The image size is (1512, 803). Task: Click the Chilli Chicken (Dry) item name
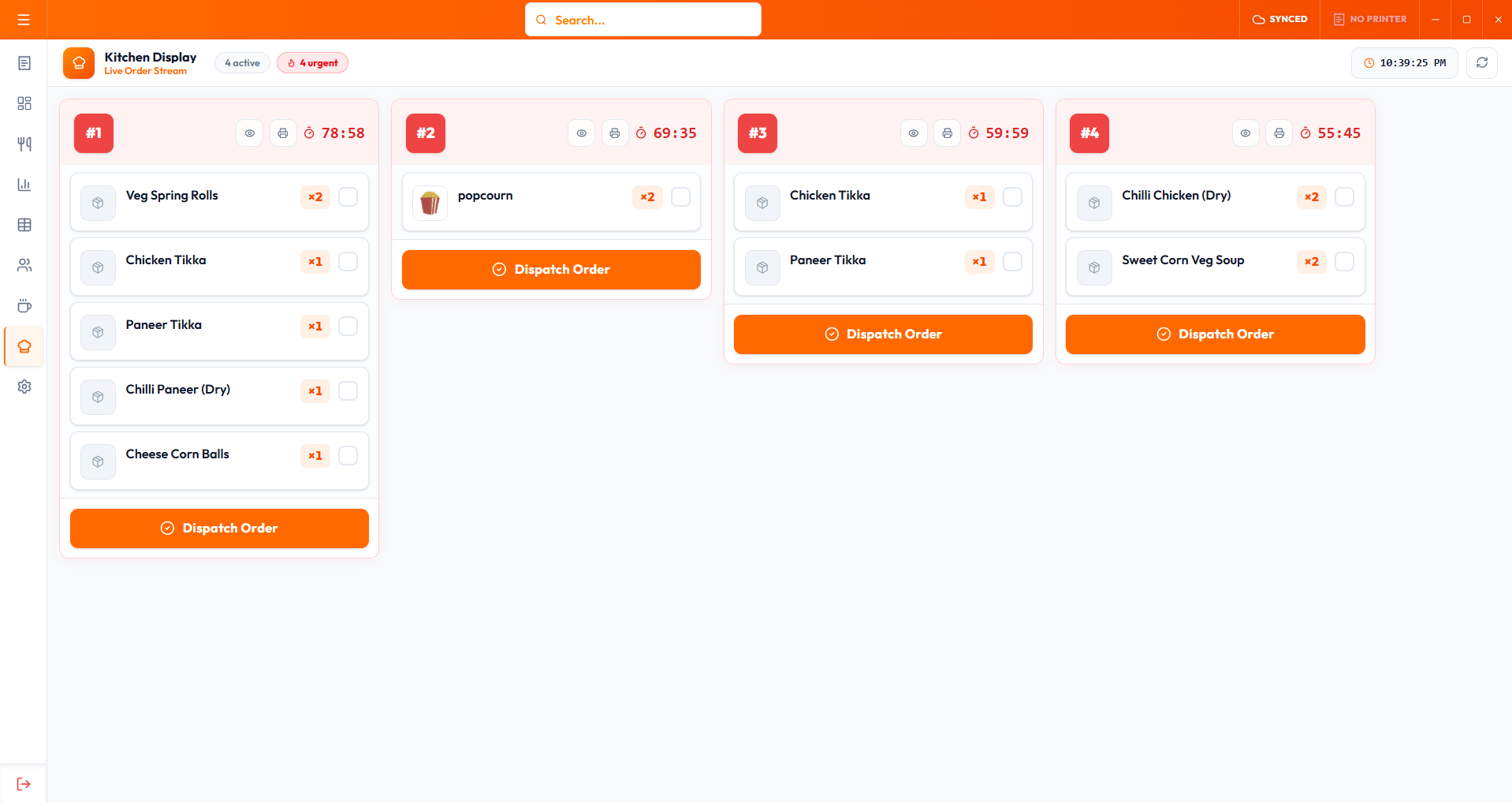click(1176, 196)
